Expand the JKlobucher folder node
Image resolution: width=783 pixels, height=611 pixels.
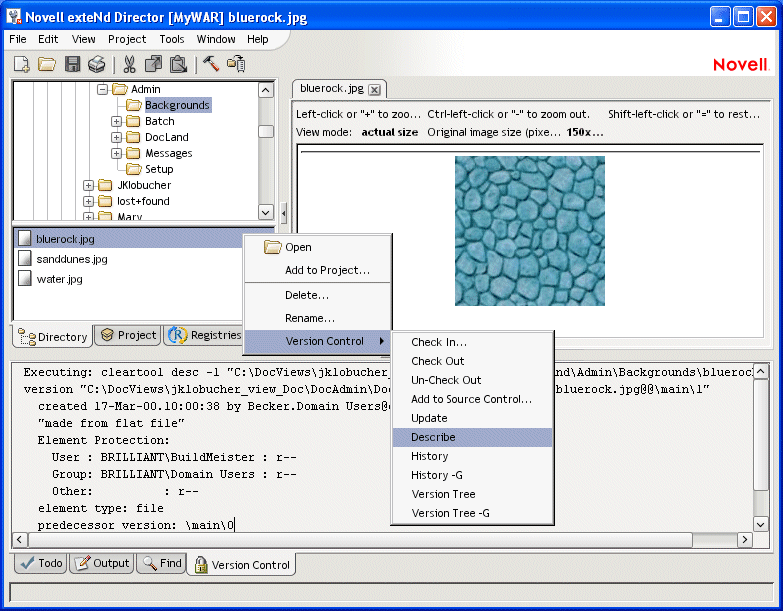[88, 185]
